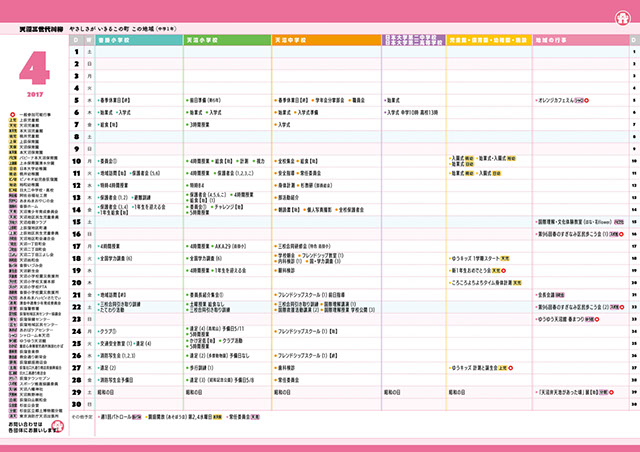Select the pink 地域の行事 column header
640x452 pixels.
tap(581, 40)
